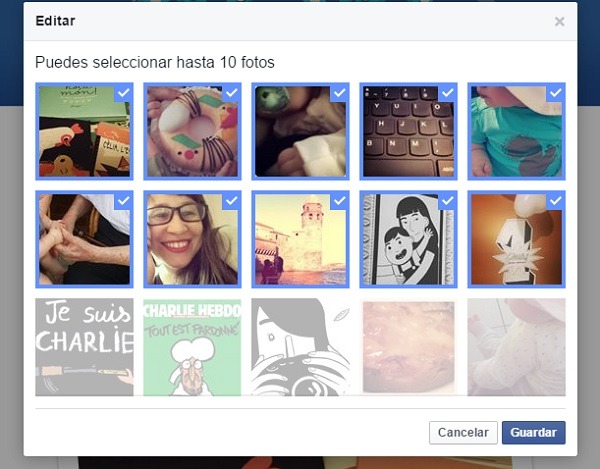600x469 pixels.
Task: Uncheck the checkmark on the mother and child drawing
Action: 448,200
